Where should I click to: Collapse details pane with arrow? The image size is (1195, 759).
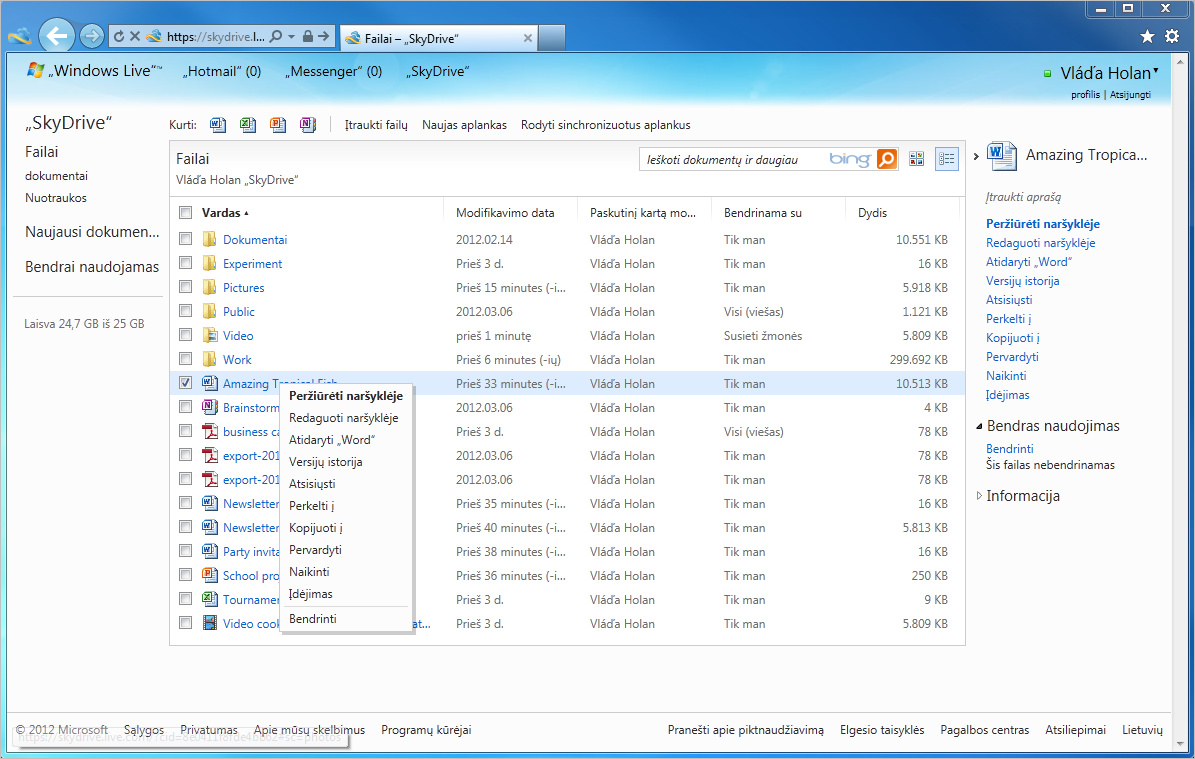[x=976, y=156]
